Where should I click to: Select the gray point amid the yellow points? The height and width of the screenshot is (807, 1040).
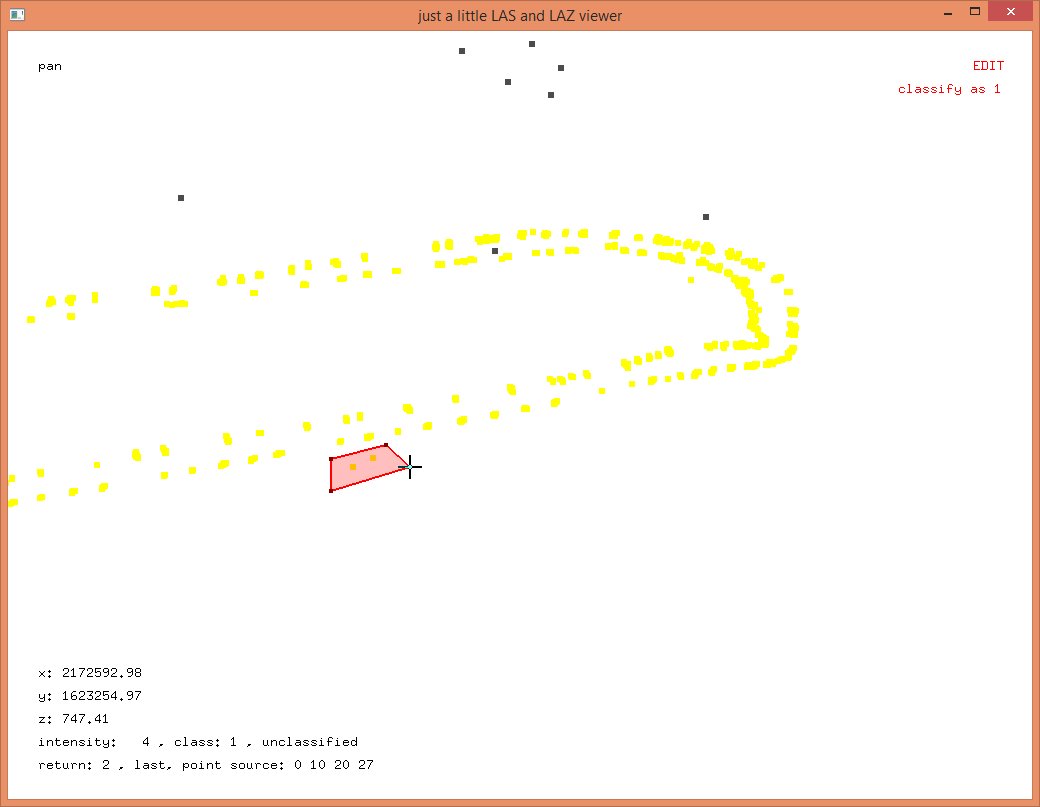pos(495,251)
